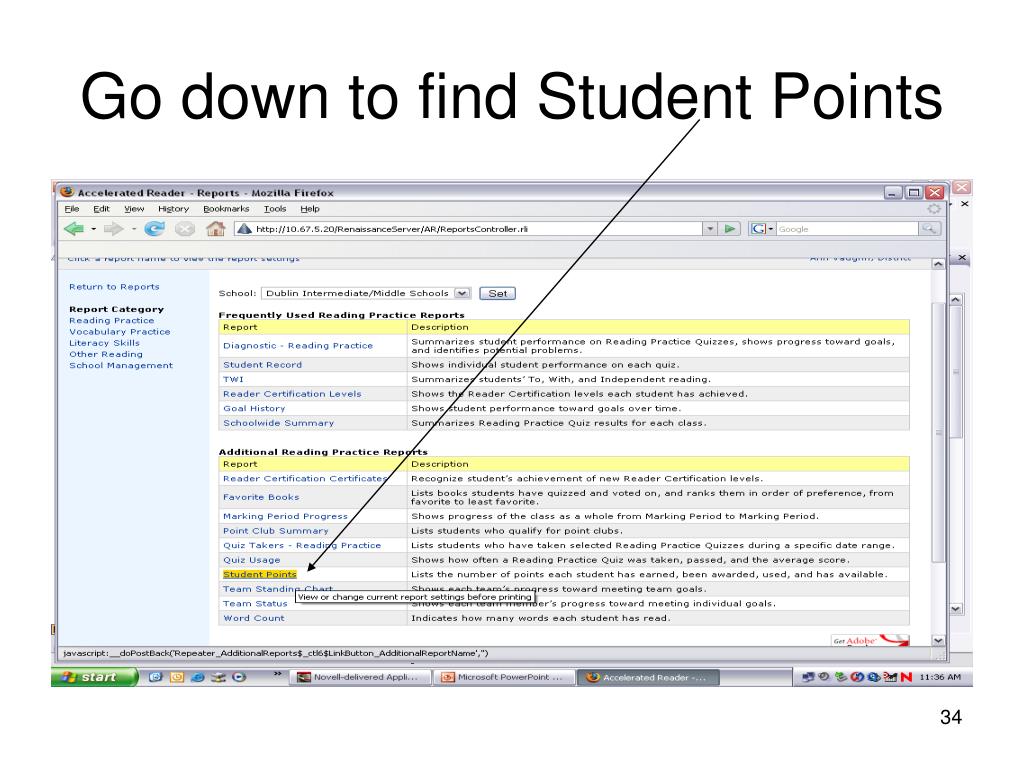Open the Favorite Books report
This screenshot has width=1024, height=768.
click(261, 497)
